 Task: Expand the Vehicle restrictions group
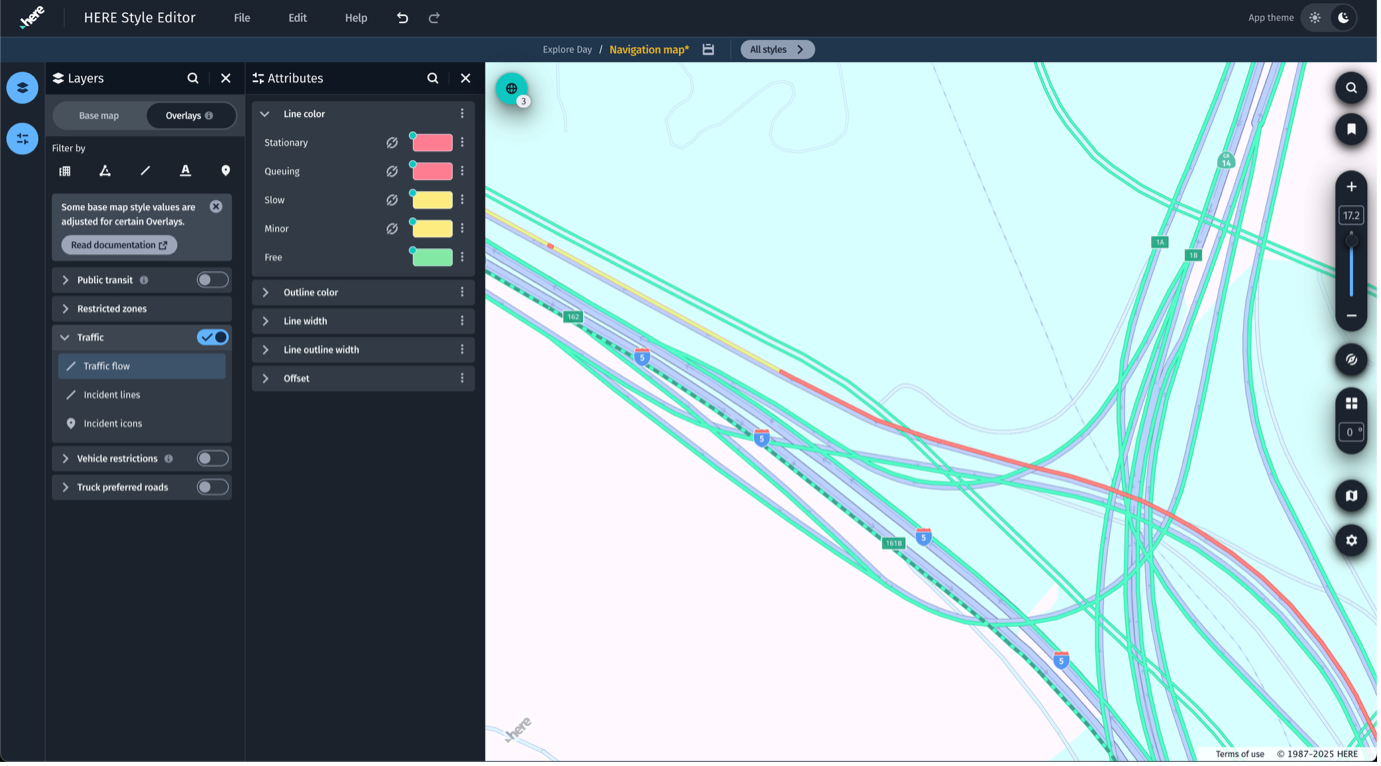66,459
